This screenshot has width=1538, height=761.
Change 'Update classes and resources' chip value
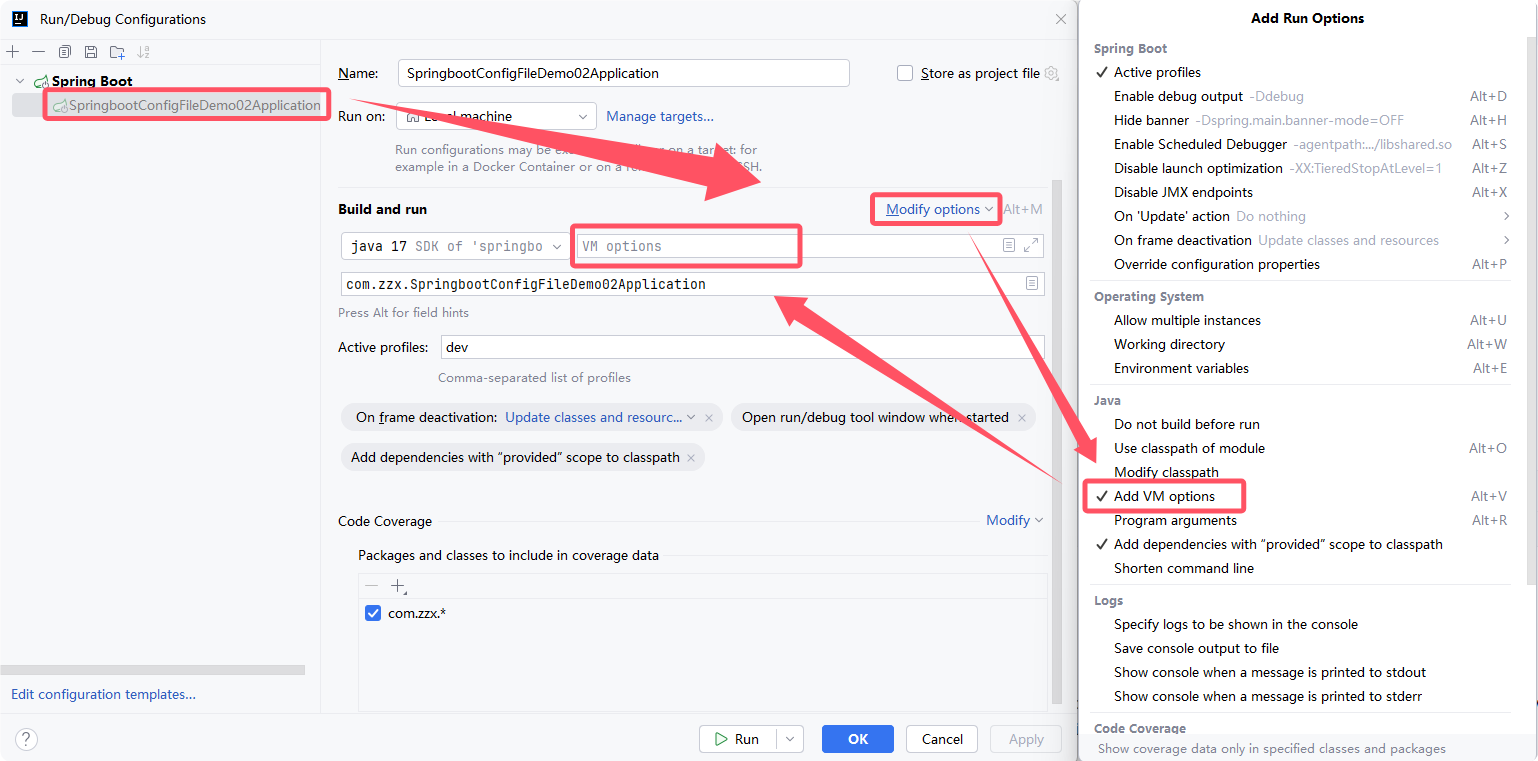point(600,418)
